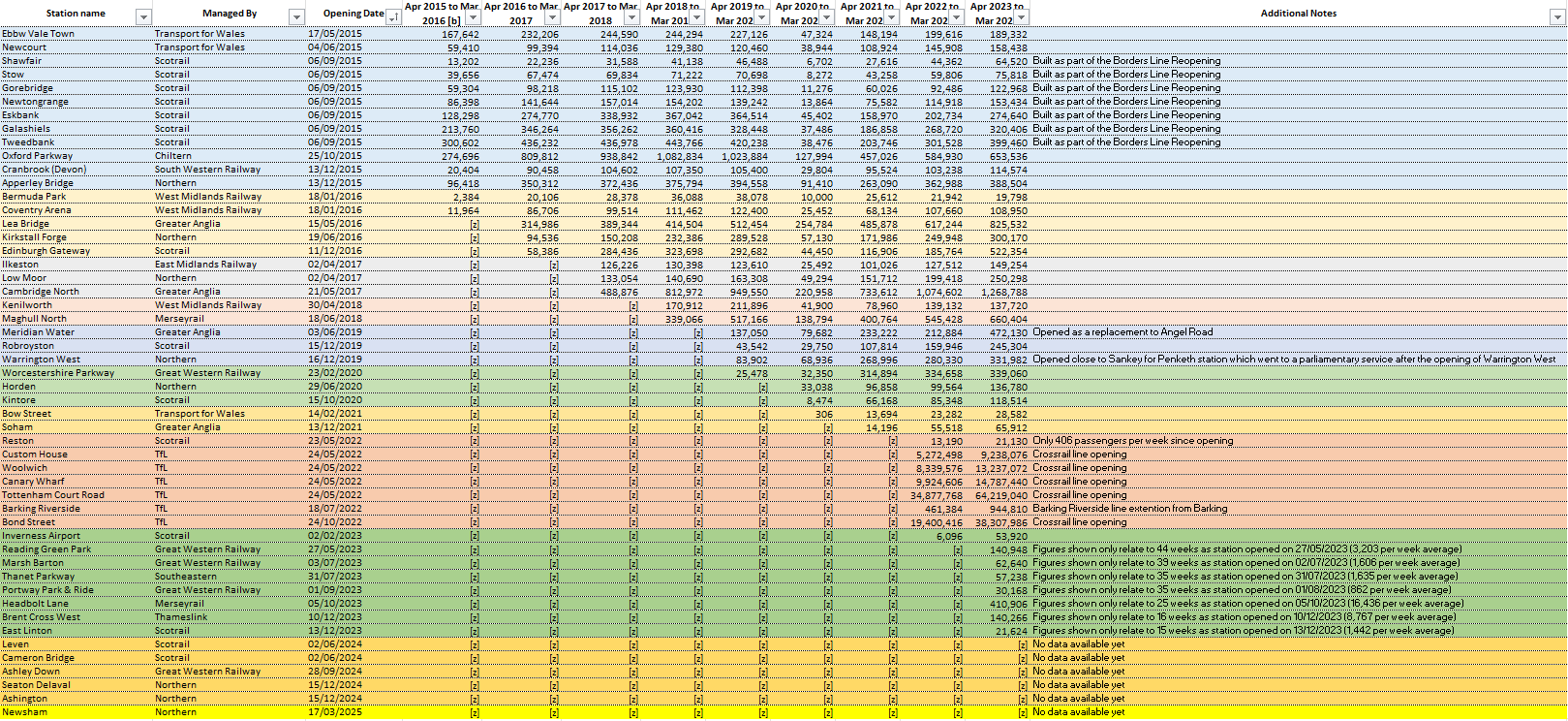The width and height of the screenshot is (1568, 721).
Task: Select the Oxford Parkway station cell
Action: [x=37, y=156]
